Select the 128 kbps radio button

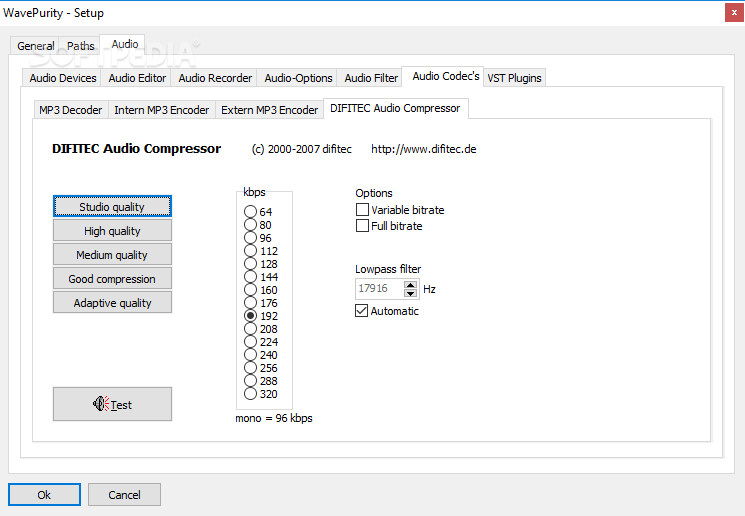pyautogui.click(x=250, y=264)
